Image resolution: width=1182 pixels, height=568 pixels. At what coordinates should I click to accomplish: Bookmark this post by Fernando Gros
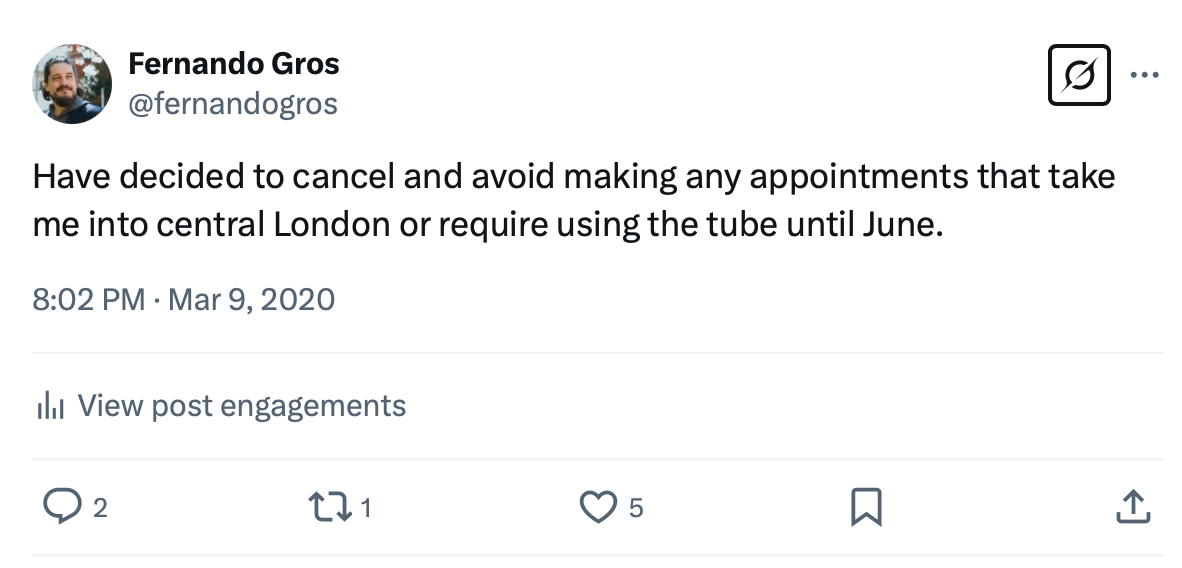pyautogui.click(x=865, y=507)
